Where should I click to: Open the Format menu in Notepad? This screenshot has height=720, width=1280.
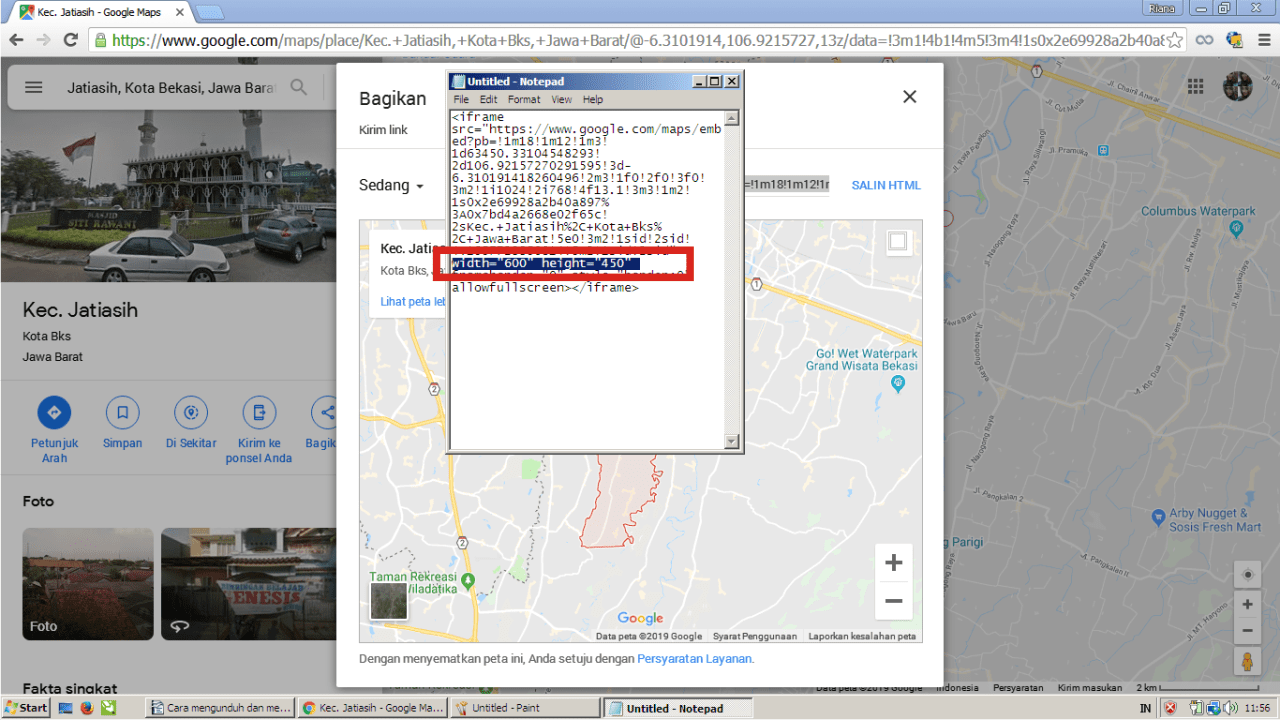524,100
